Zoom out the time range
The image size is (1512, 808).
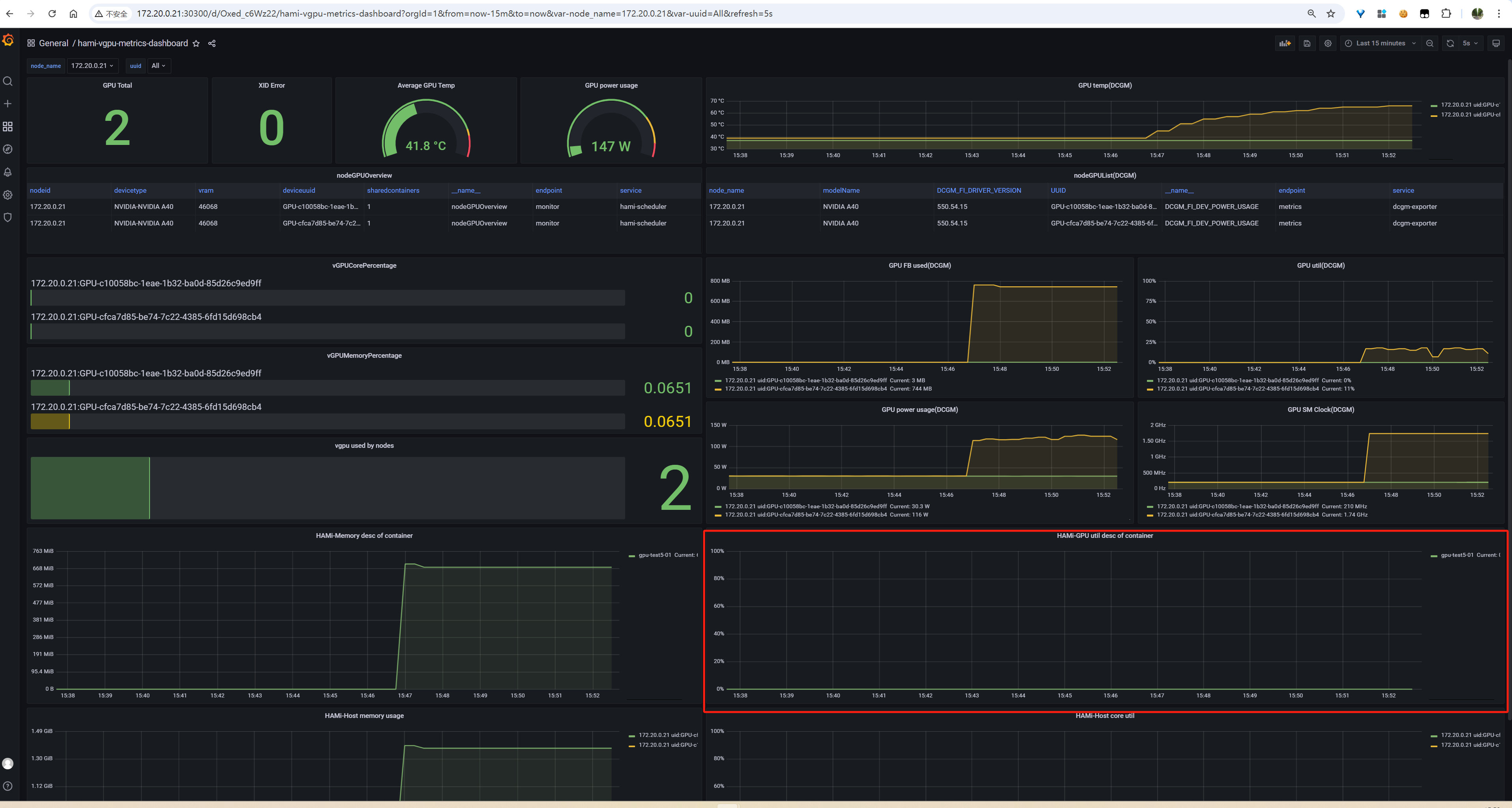(x=1429, y=43)
